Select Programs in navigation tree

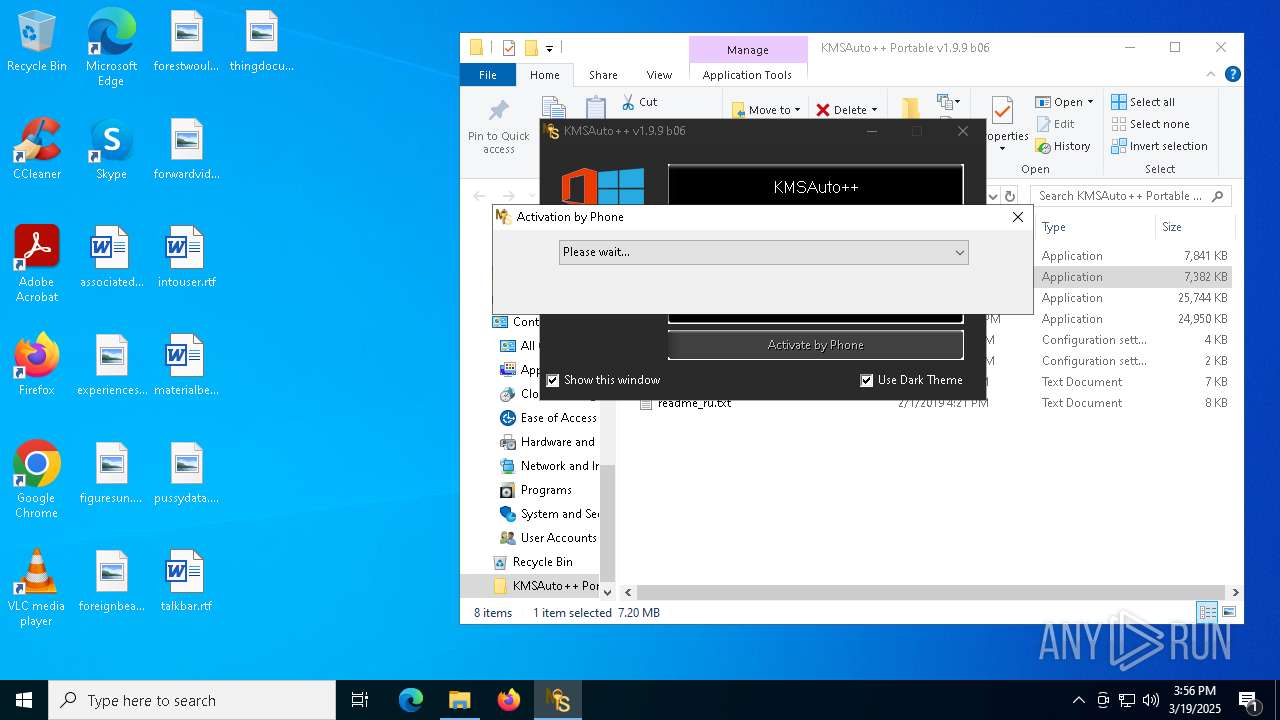[x=546, y=490]
